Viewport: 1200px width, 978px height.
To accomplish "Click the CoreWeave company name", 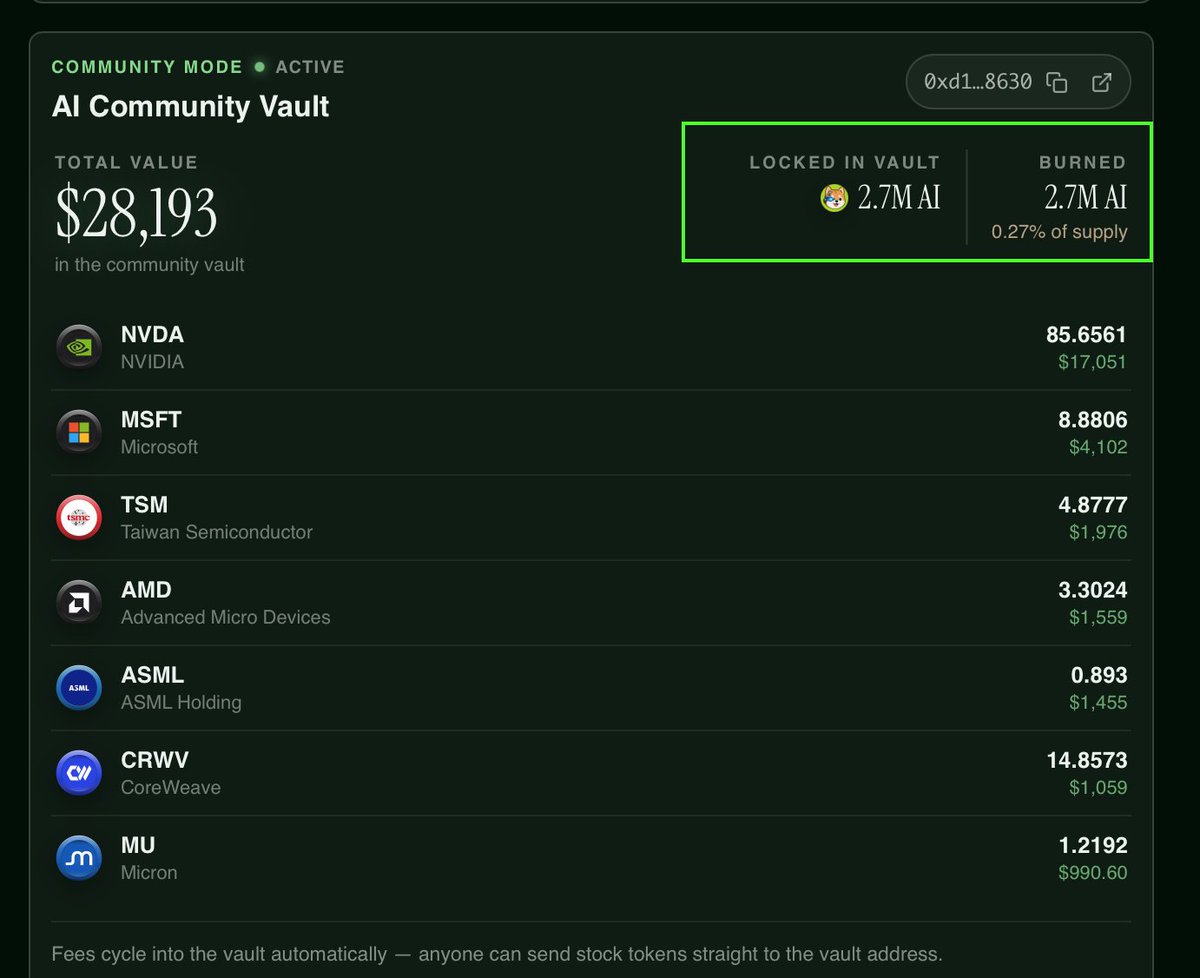I will coord(171,787).
